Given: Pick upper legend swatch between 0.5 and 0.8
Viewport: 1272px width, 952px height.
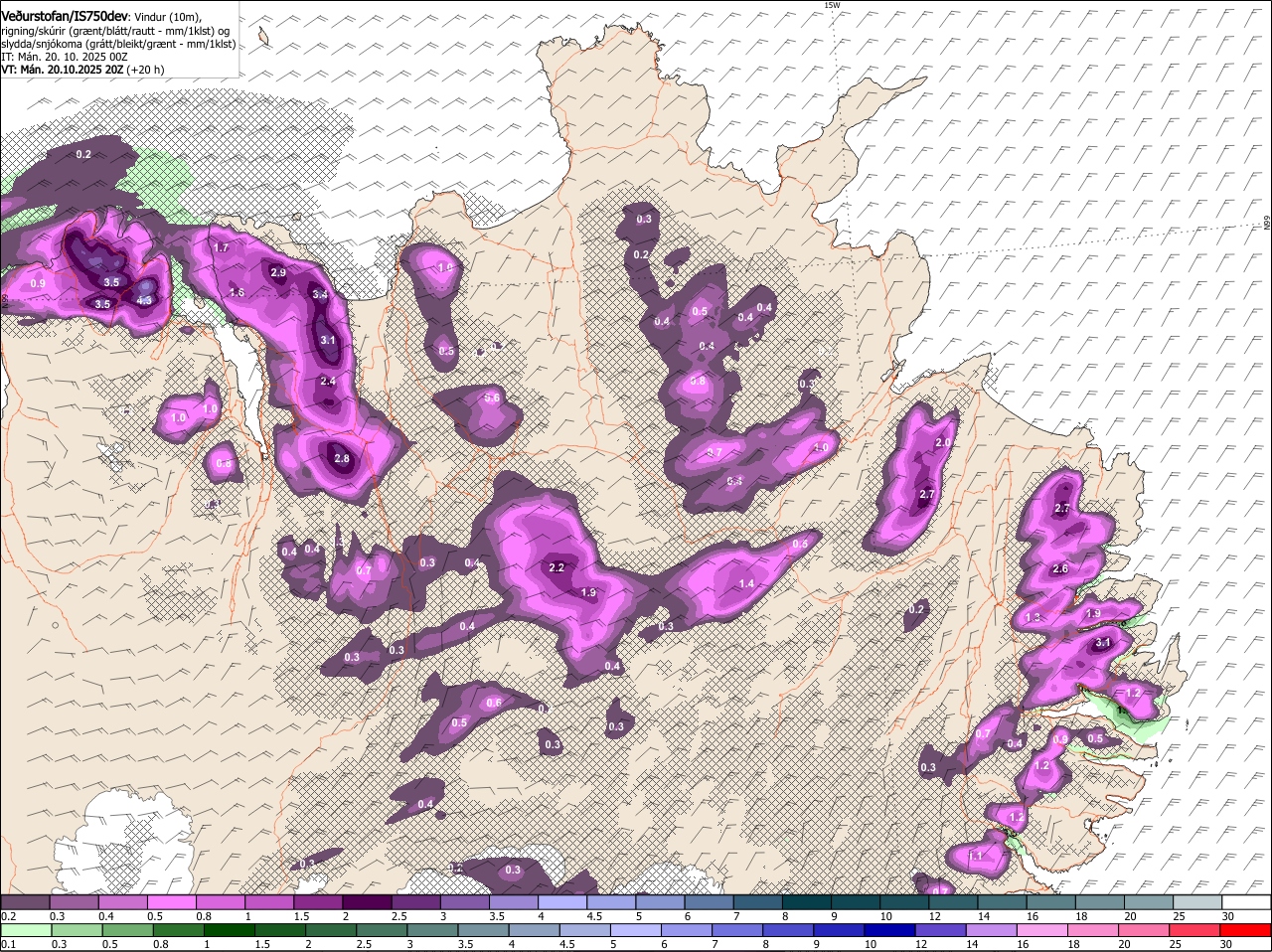Looking at the screenshot, I should pyautogui.click(x=171, y=901).
